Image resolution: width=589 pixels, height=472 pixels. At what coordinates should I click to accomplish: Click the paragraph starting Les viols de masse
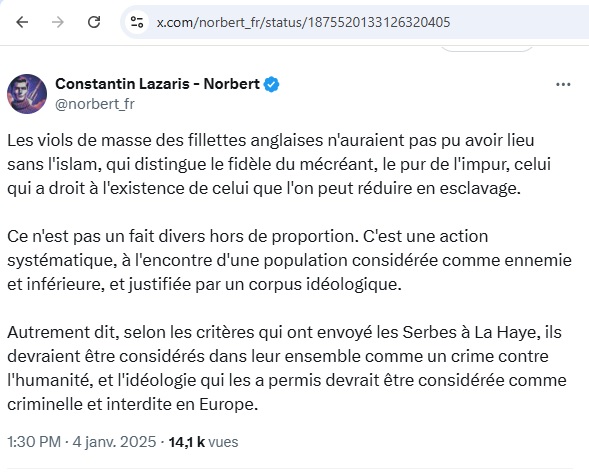click(279, 164)
